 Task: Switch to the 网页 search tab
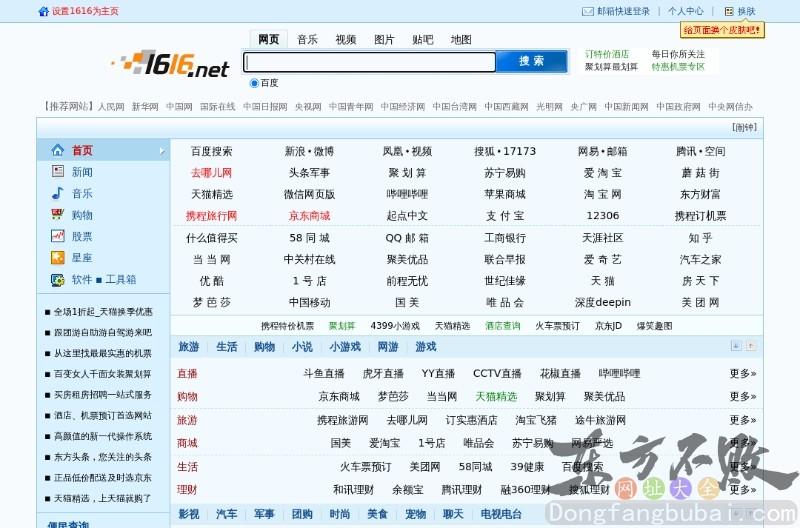point(269,39)
